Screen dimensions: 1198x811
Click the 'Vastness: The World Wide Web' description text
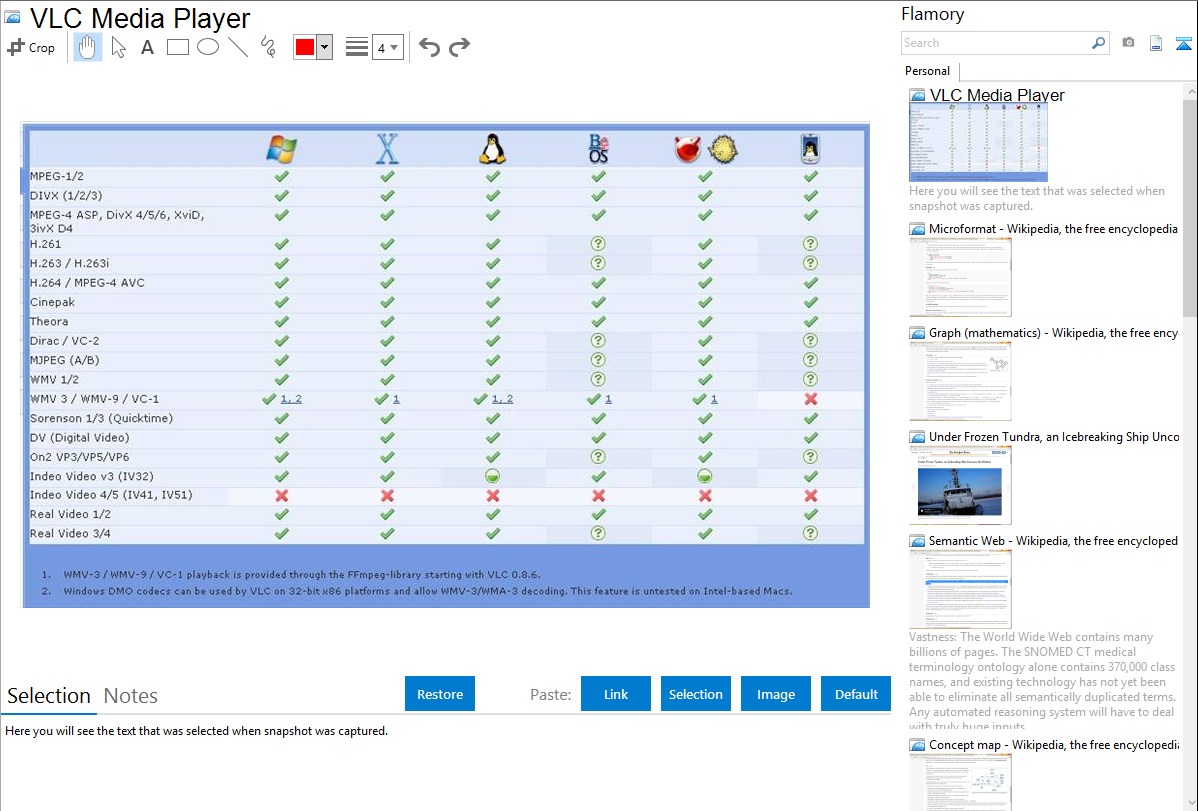coord(1042,681)
